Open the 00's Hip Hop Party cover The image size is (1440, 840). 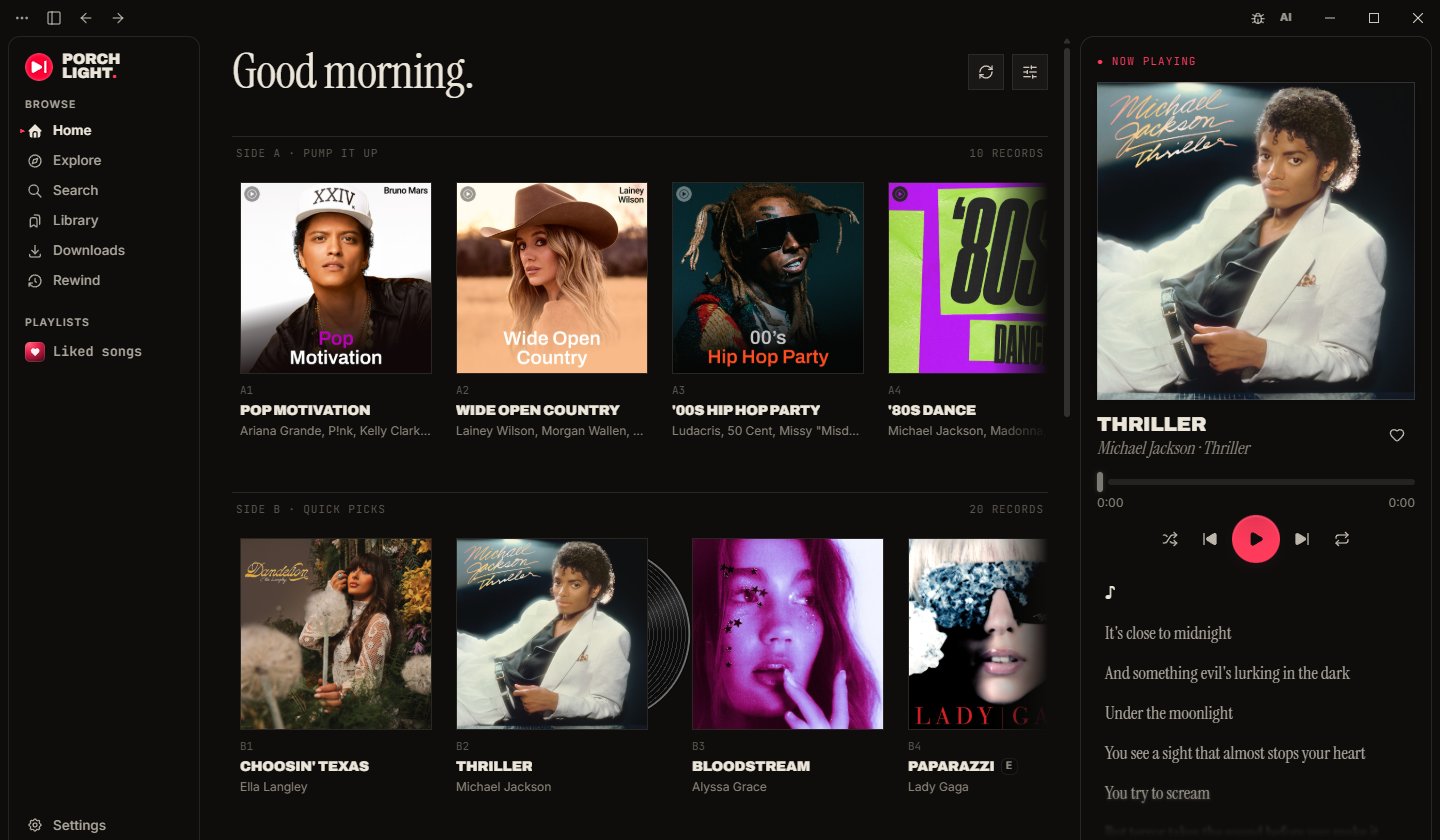coord(768,278)
